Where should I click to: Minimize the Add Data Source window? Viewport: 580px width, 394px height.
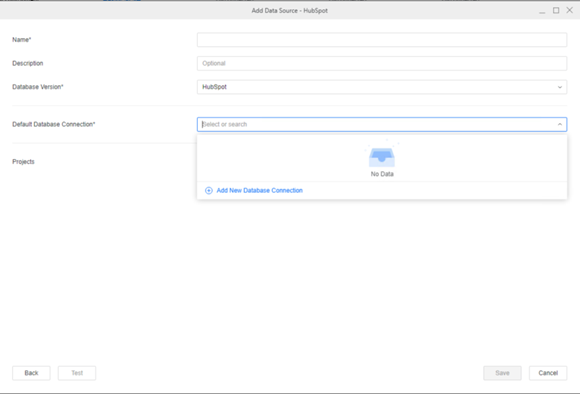click(x=542, y=11)
